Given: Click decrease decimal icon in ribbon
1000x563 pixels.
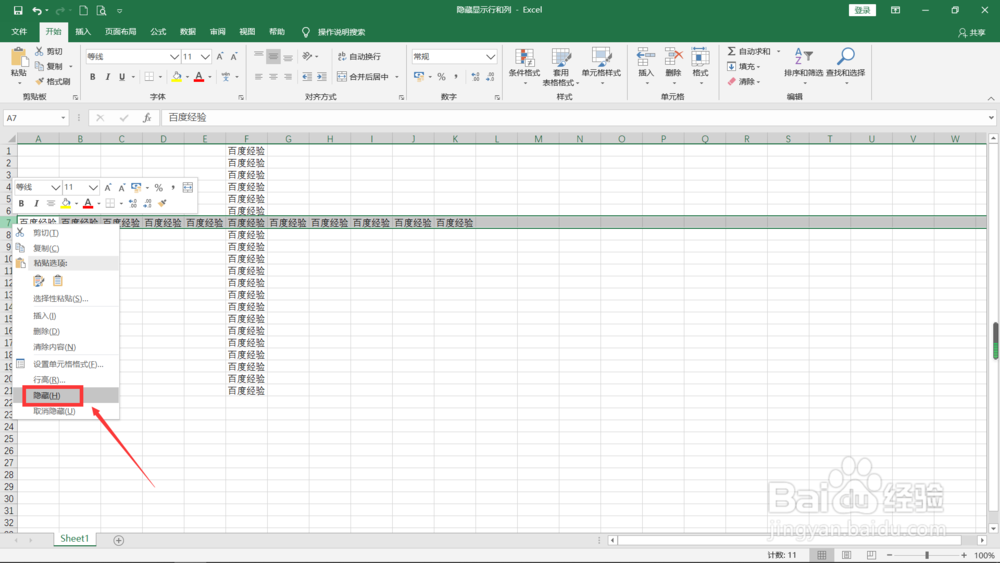Looking at the screenshot, I should pyautogui.click(x=490, y=77).
